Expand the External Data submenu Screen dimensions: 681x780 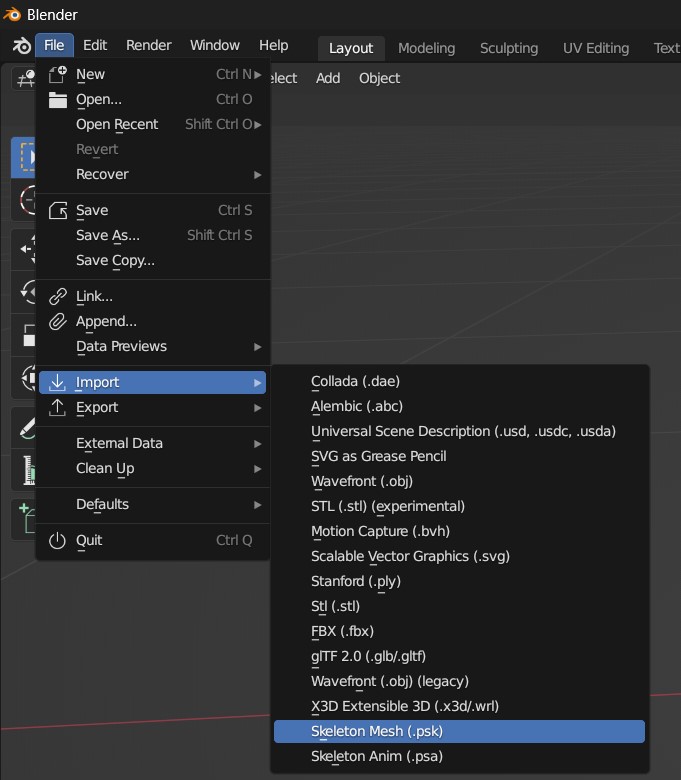(x=258, y=444)
